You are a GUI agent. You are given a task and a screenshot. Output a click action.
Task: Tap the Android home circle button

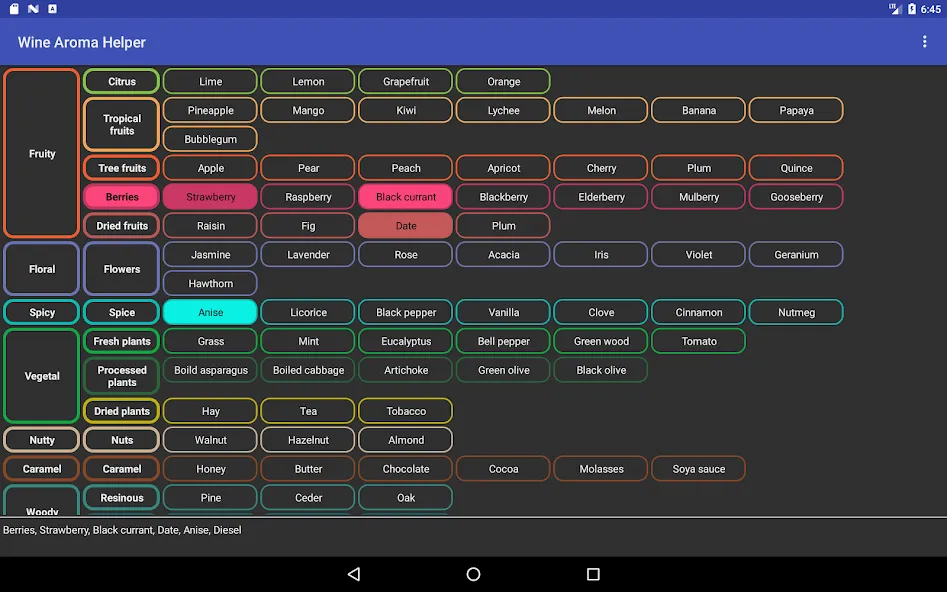tap(474, 574)
